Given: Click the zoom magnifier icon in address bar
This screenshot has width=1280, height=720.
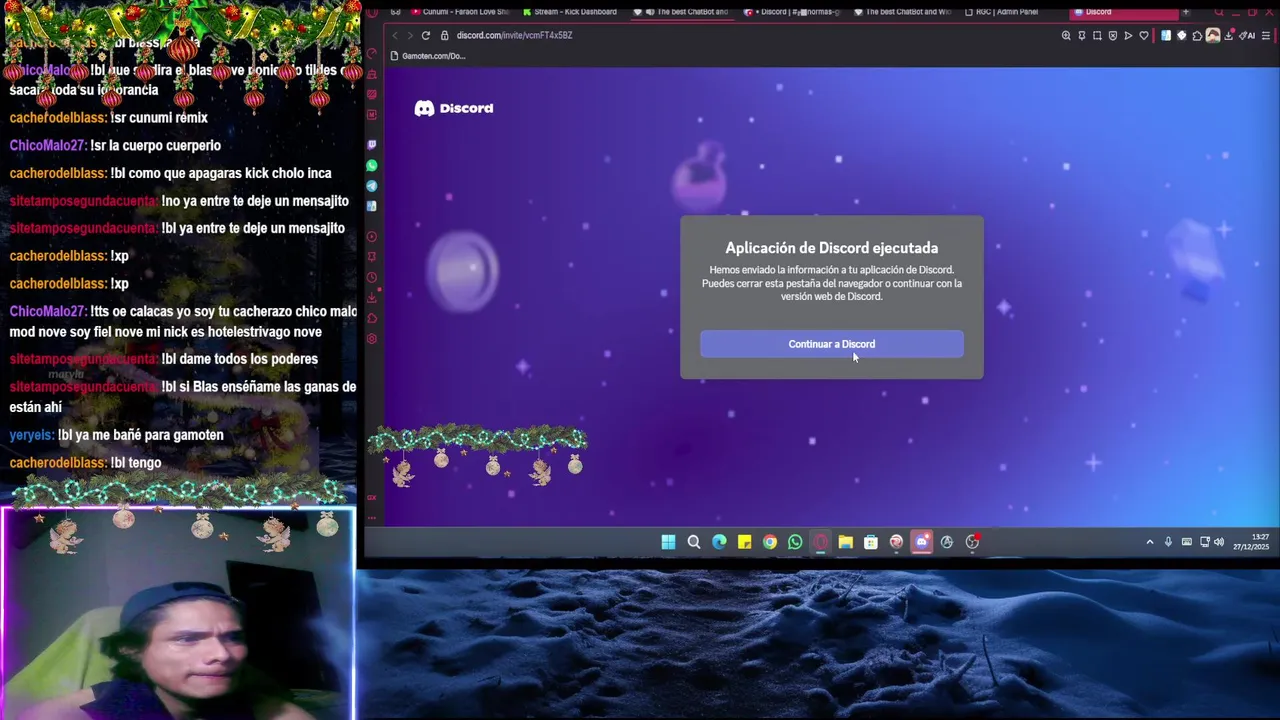Looking at the screenshot, I should [1066, 35].
